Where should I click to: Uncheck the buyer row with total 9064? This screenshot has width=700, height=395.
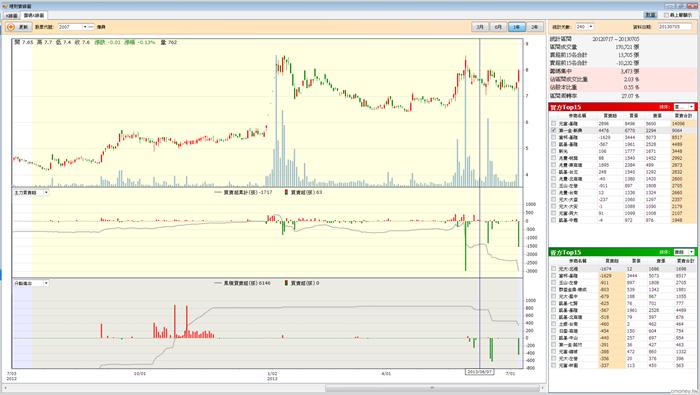[x=554, y=130]
